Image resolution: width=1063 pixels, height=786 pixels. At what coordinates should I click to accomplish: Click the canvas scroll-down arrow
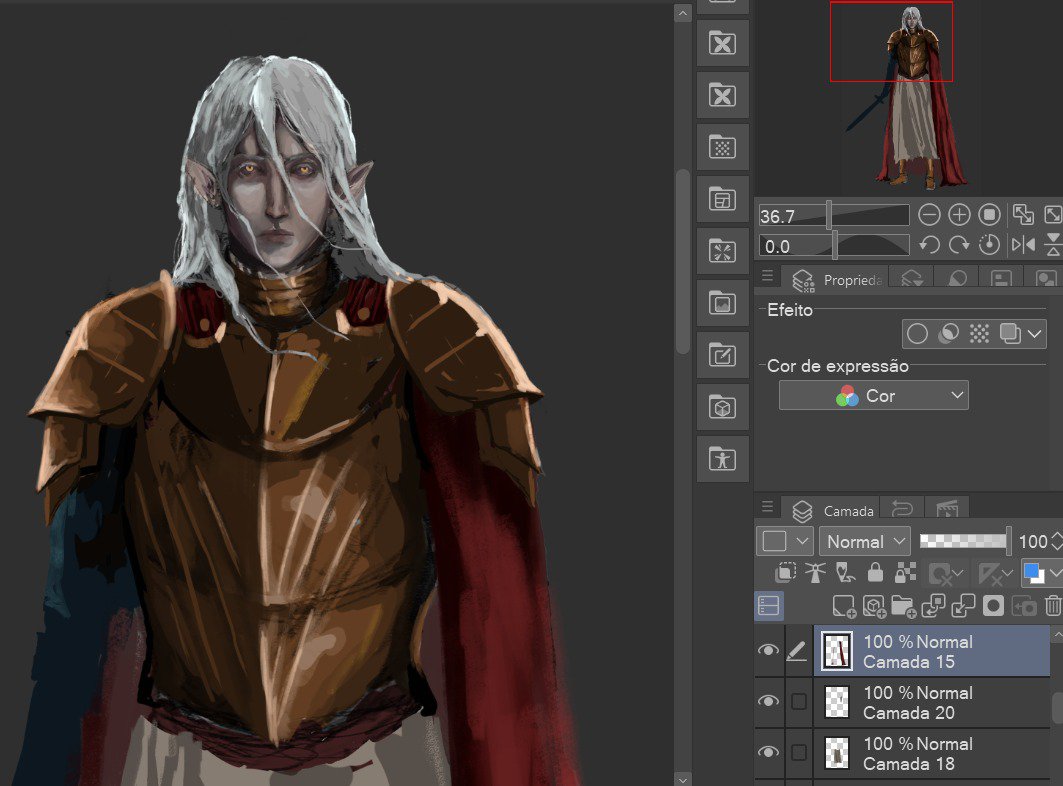coord(683,779)
